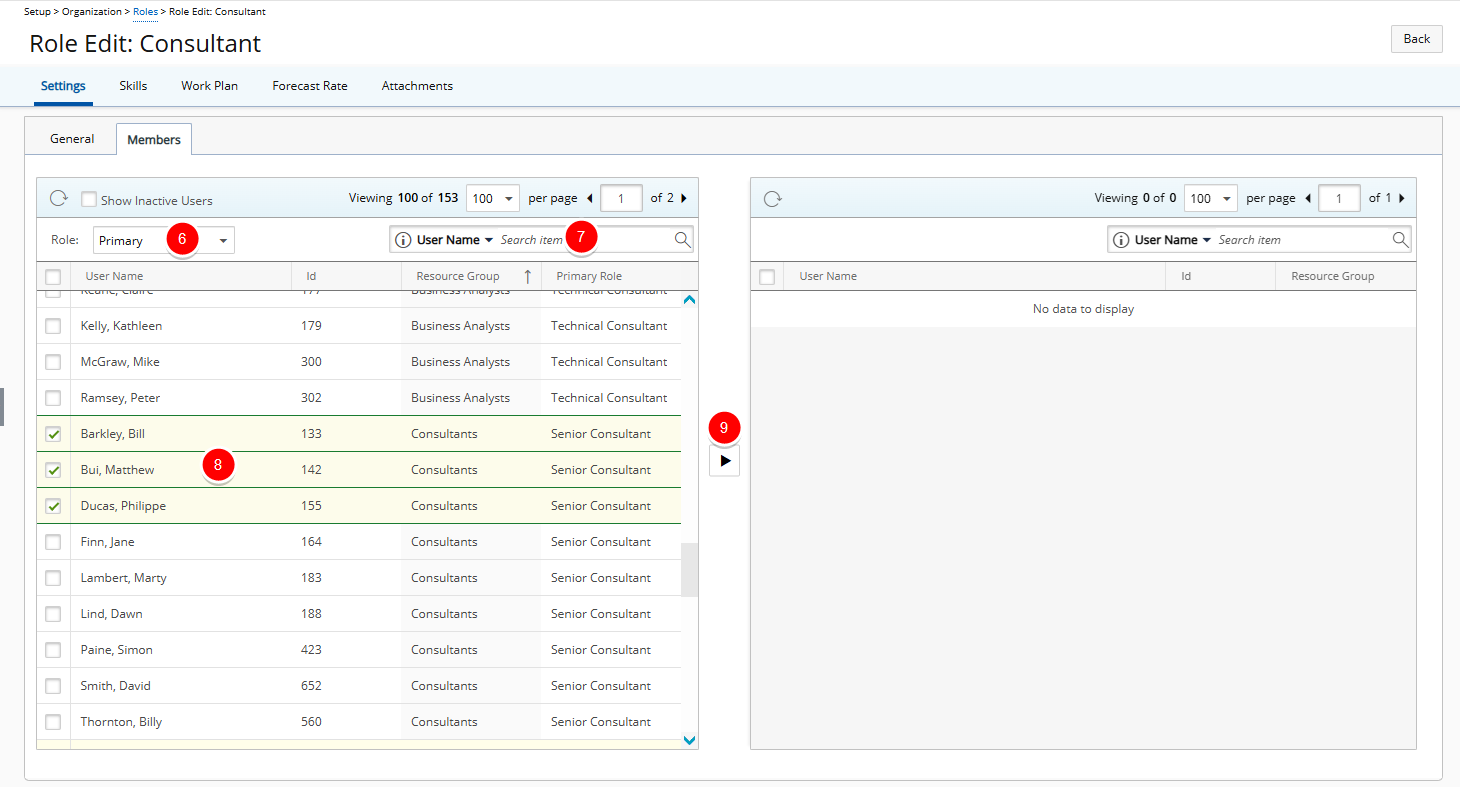
Task: Open left User Name search field dropdown
Action: [455, 240]
